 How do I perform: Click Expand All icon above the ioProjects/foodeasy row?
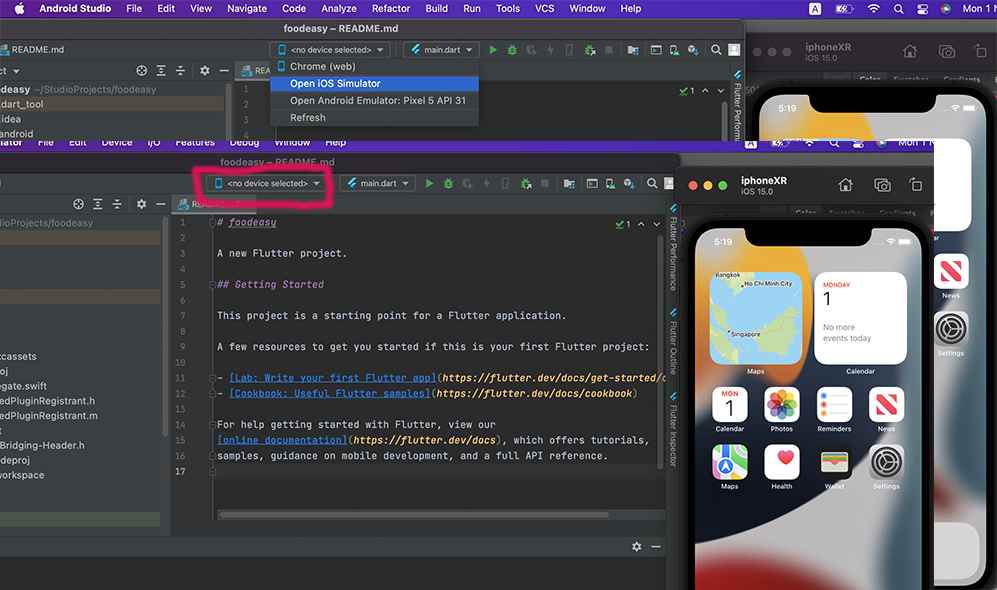coord(98,204)
